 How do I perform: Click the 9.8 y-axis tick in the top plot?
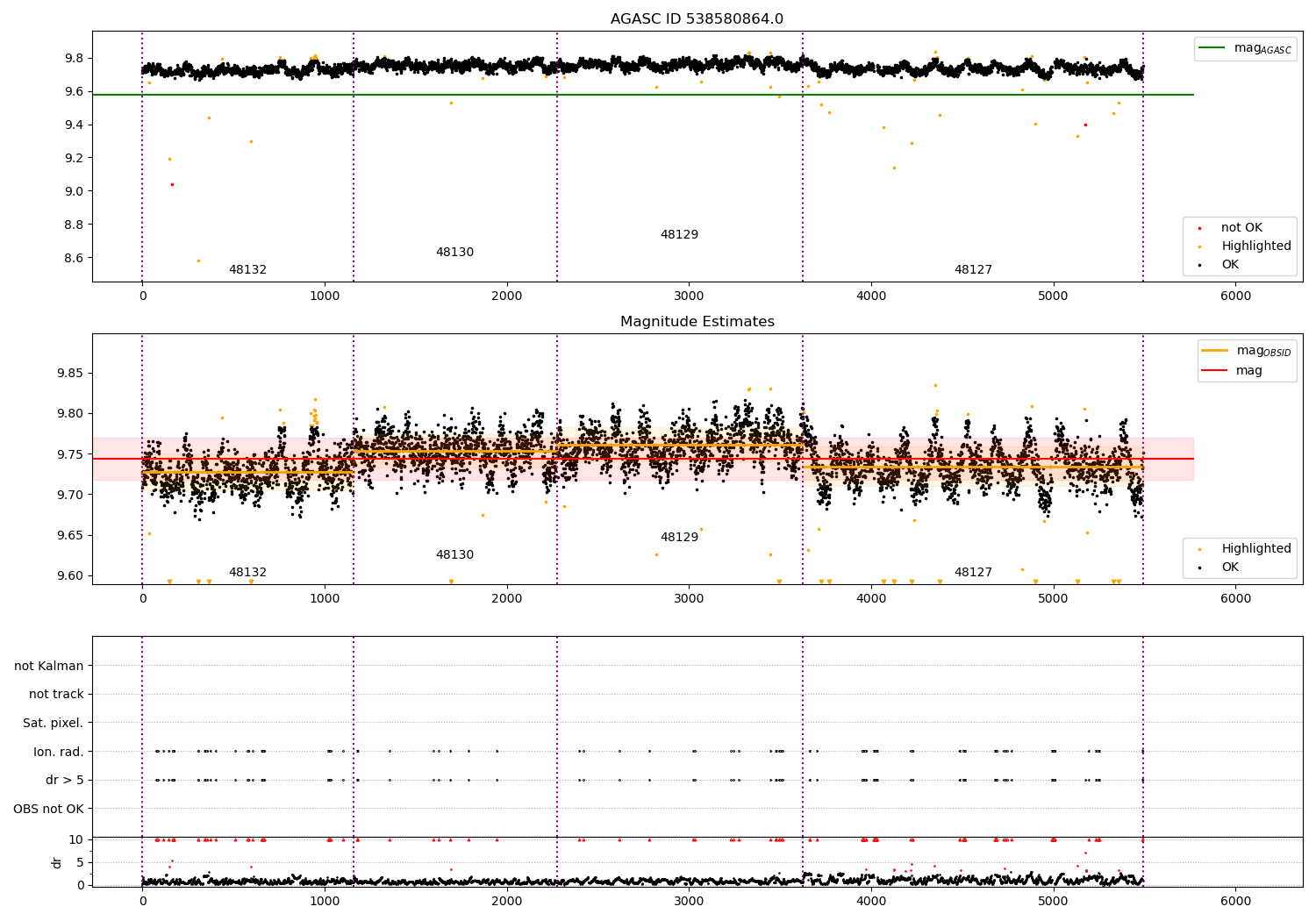[74, 58]
